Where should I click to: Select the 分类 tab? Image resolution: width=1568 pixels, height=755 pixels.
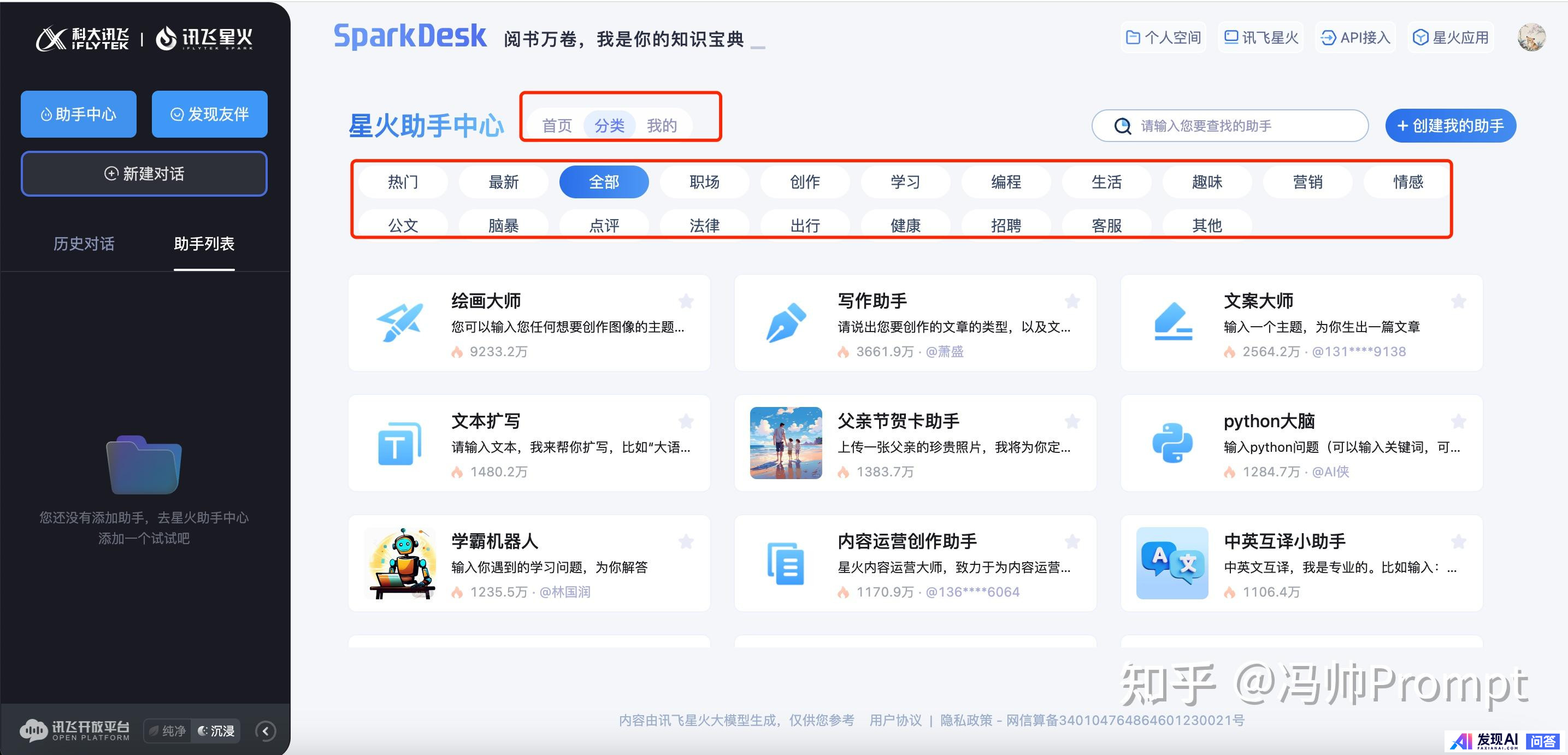tap(609, 126)
